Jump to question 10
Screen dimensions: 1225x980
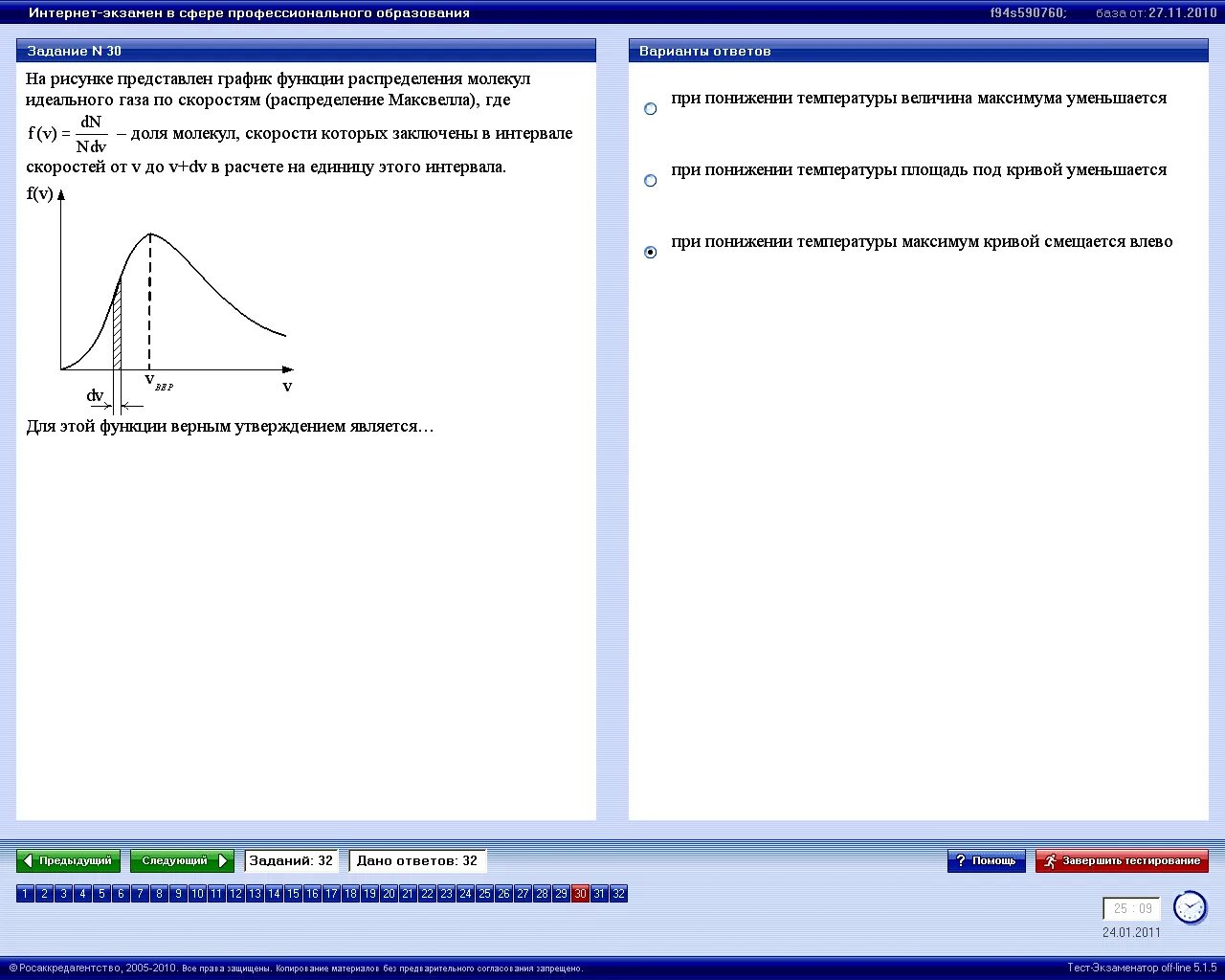tap(197, 894)
